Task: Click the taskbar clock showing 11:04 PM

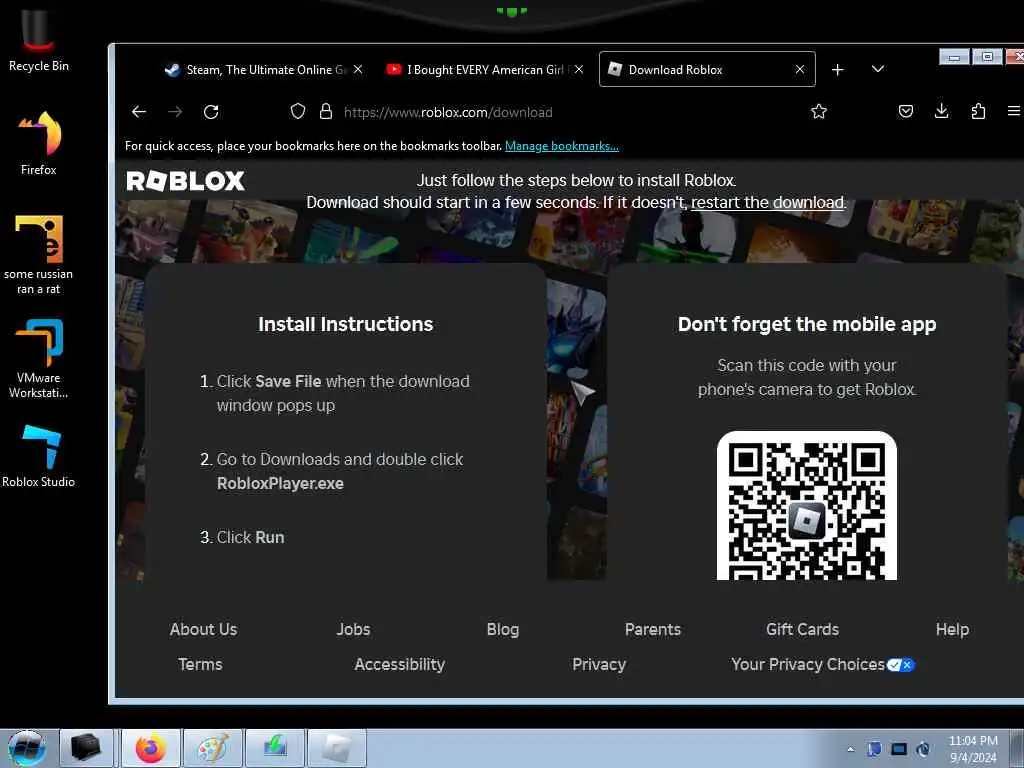Action: 973,748
